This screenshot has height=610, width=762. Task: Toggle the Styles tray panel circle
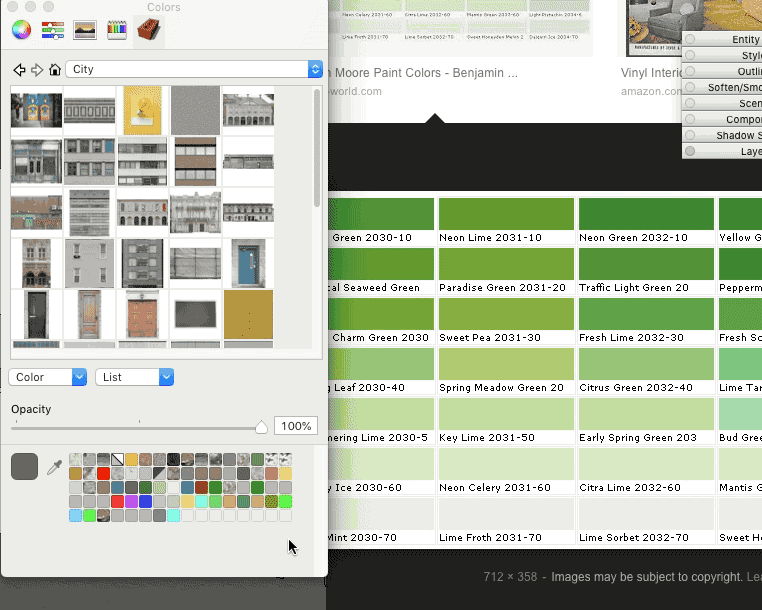[690, 55]
